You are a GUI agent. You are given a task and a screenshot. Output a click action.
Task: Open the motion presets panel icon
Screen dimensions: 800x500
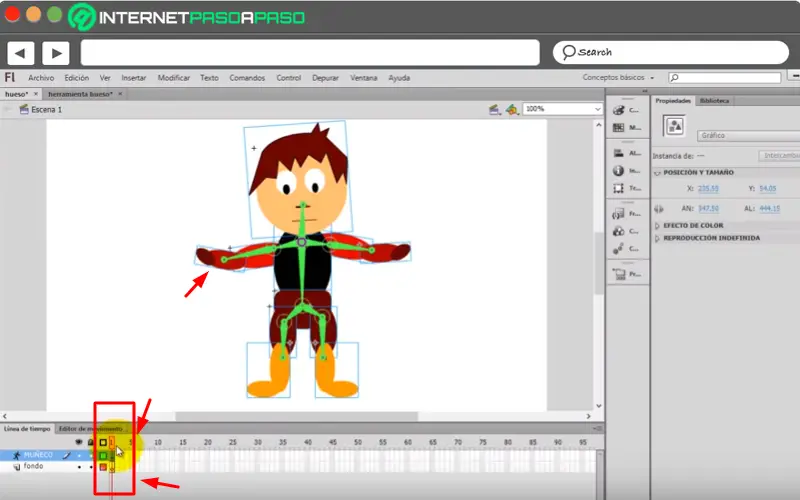click(x=618, y=248)
